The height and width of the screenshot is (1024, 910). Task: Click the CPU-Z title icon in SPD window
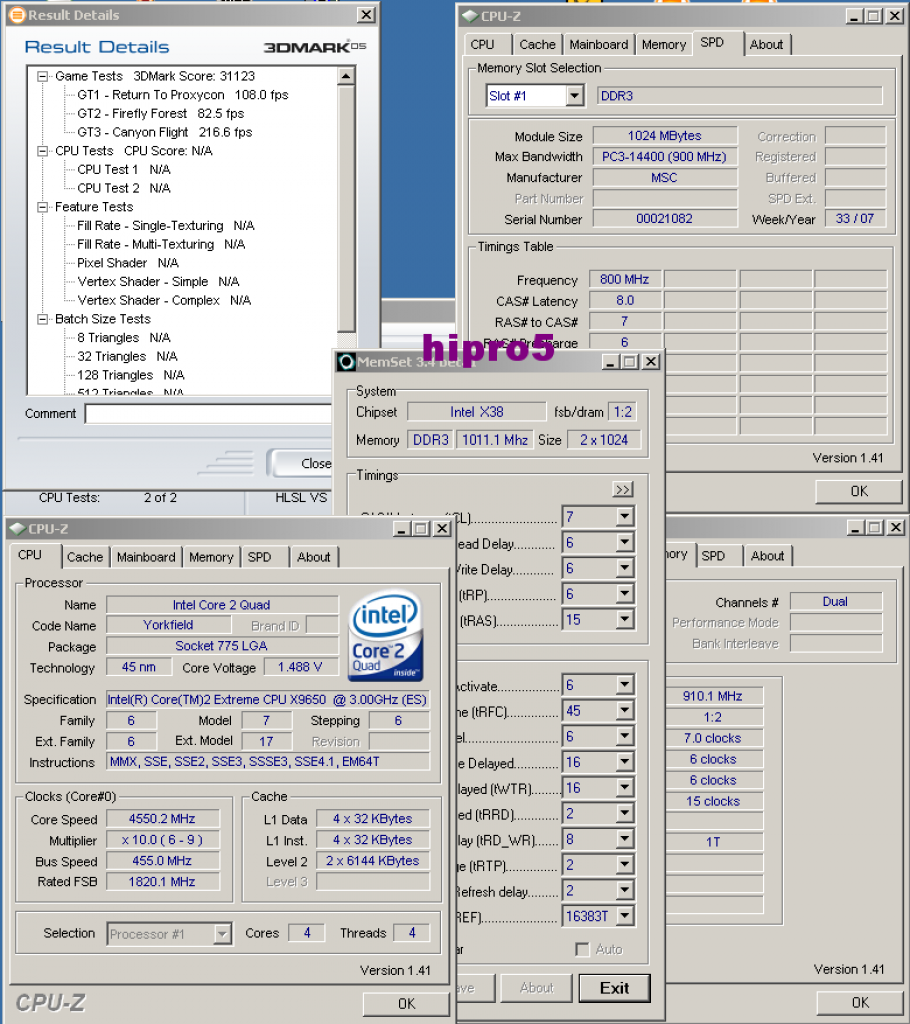[x=470, y=16]
